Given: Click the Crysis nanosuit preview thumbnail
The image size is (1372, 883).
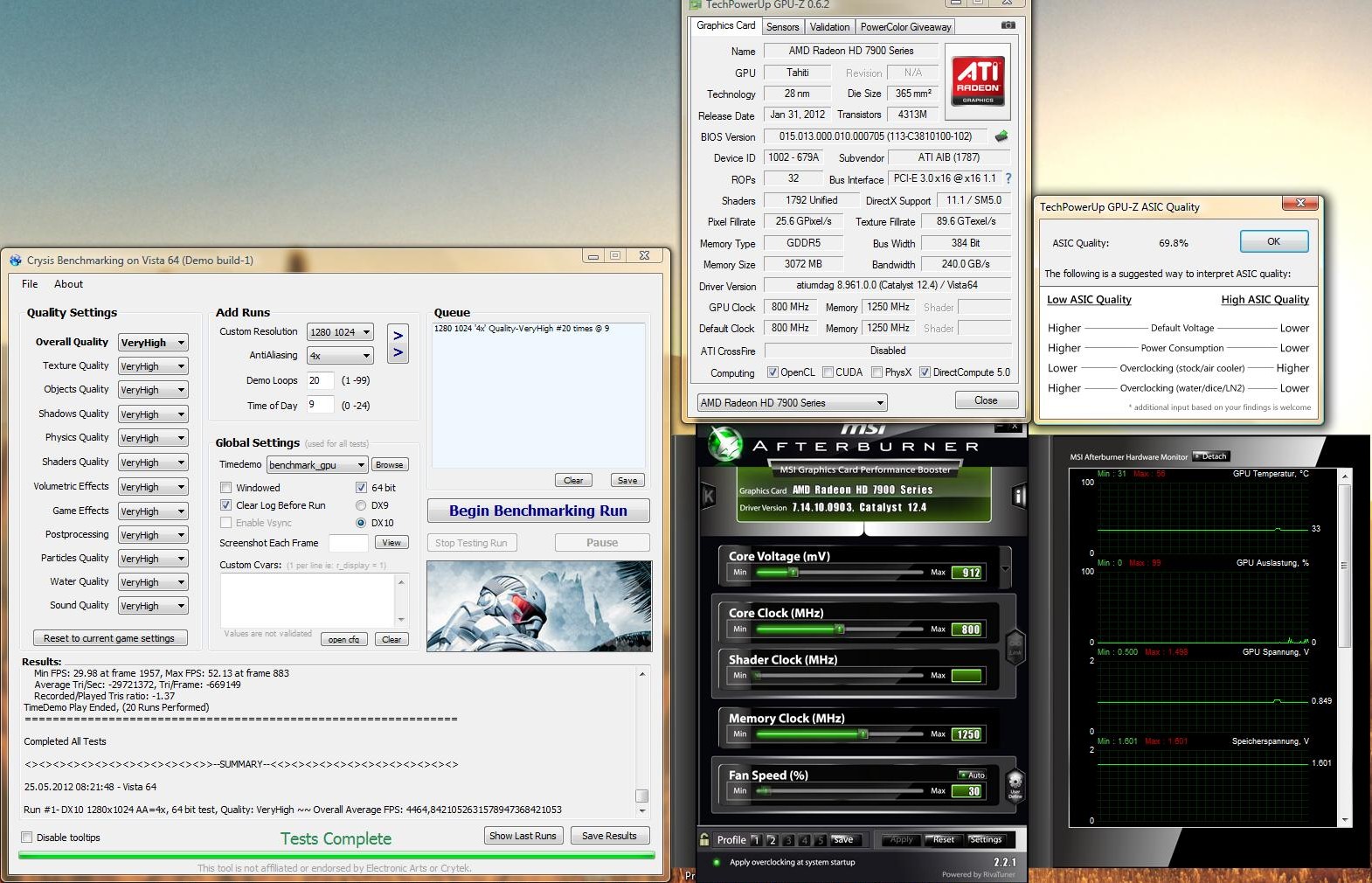Looking at the screenshot, I should 539,606.
